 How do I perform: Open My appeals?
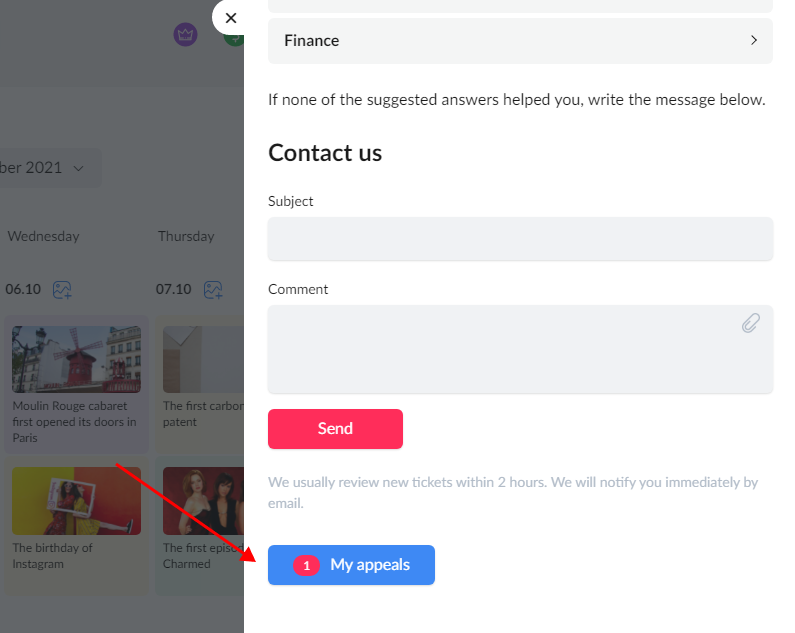pos(351,565)
